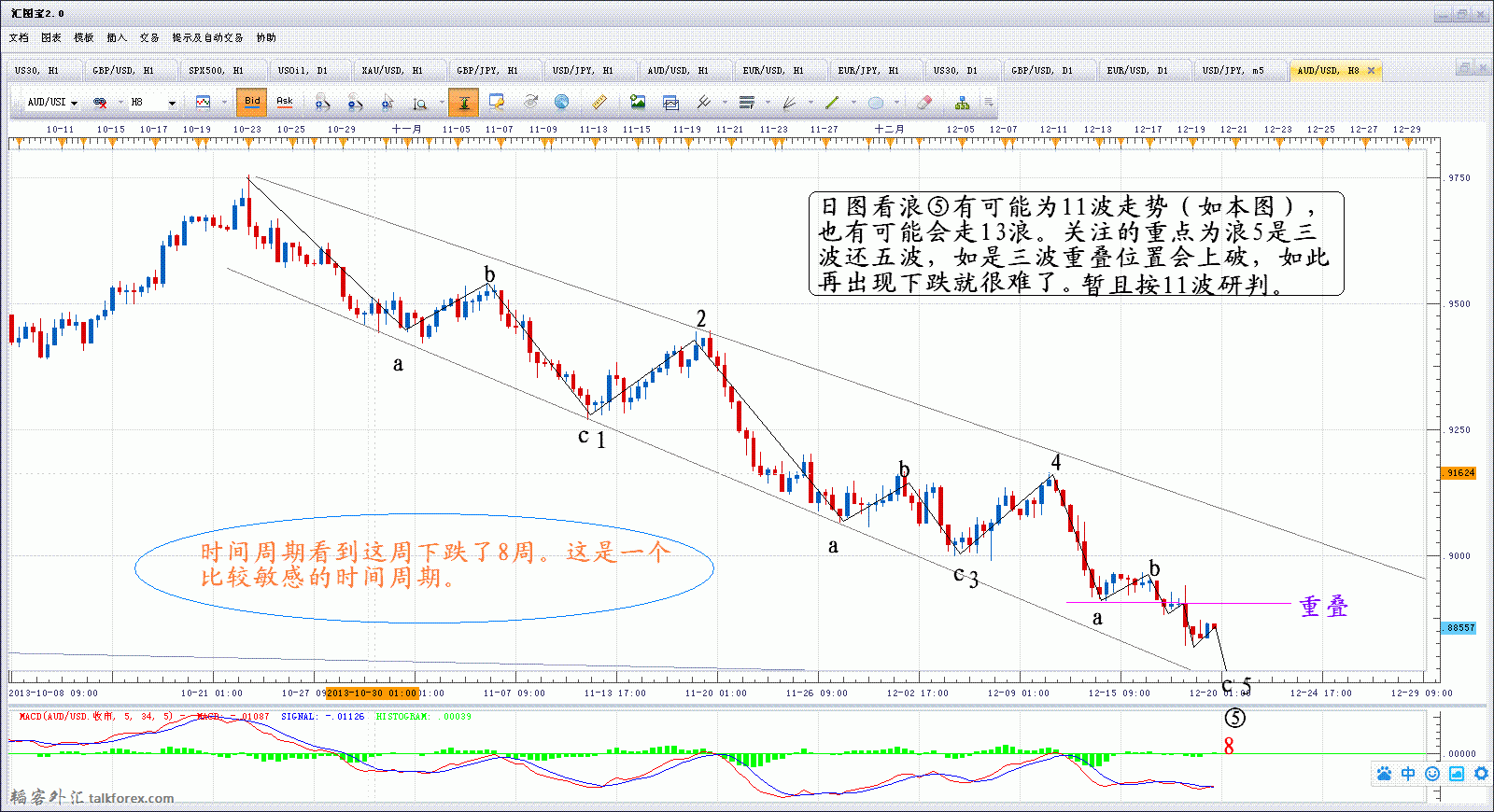Select the pitchfork drawing tool
The height and width of the screenshot is (812, 1494).
703,102
